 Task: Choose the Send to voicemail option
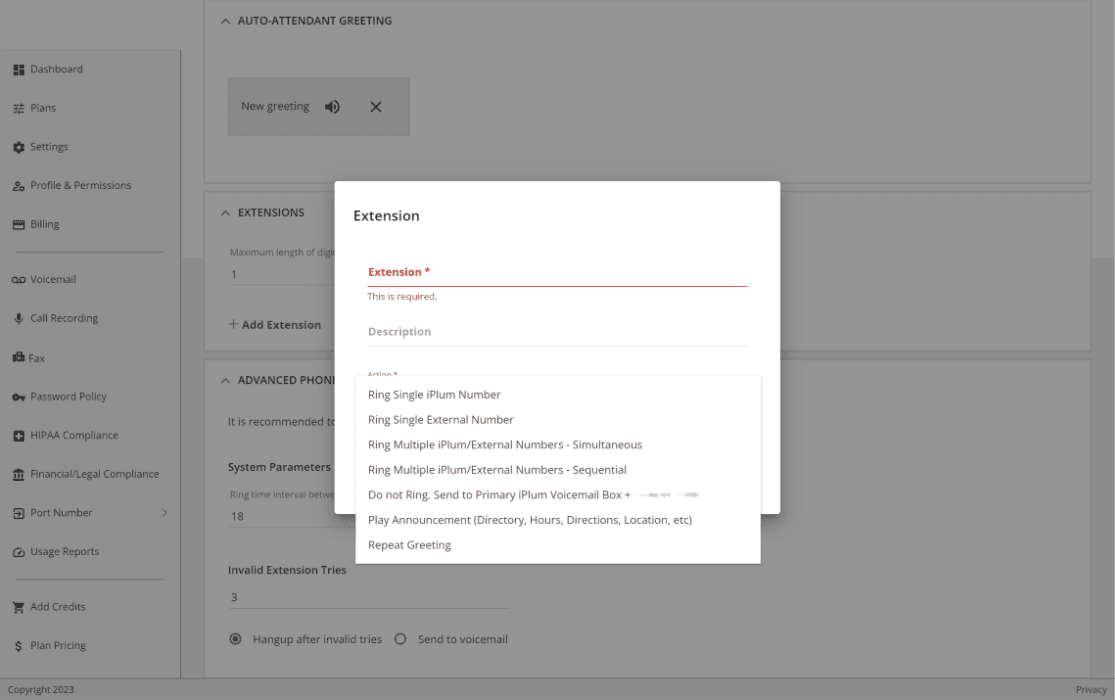pyautogui.click(x=400, y=639)
